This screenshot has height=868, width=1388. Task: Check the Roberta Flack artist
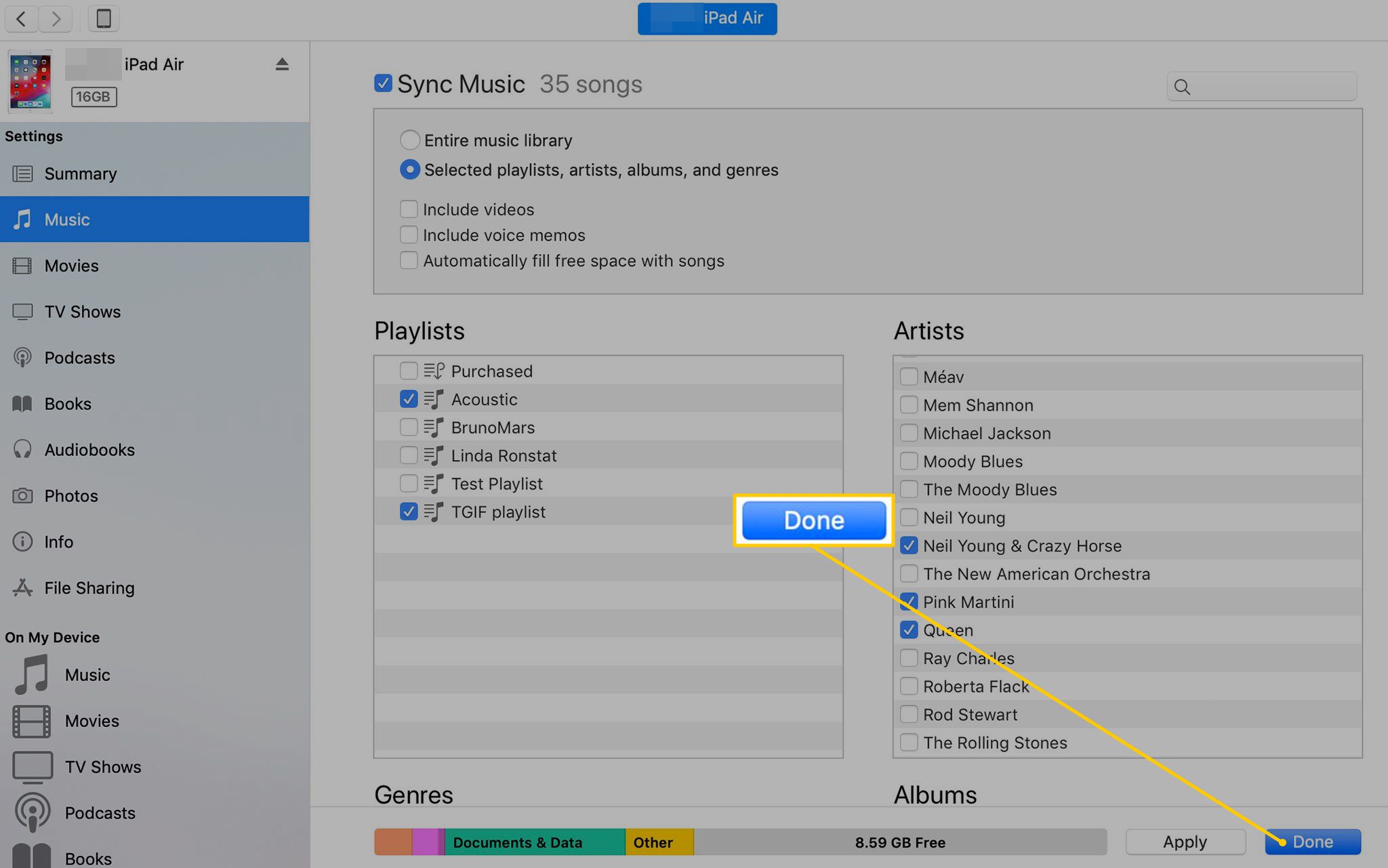coord(909,686)
